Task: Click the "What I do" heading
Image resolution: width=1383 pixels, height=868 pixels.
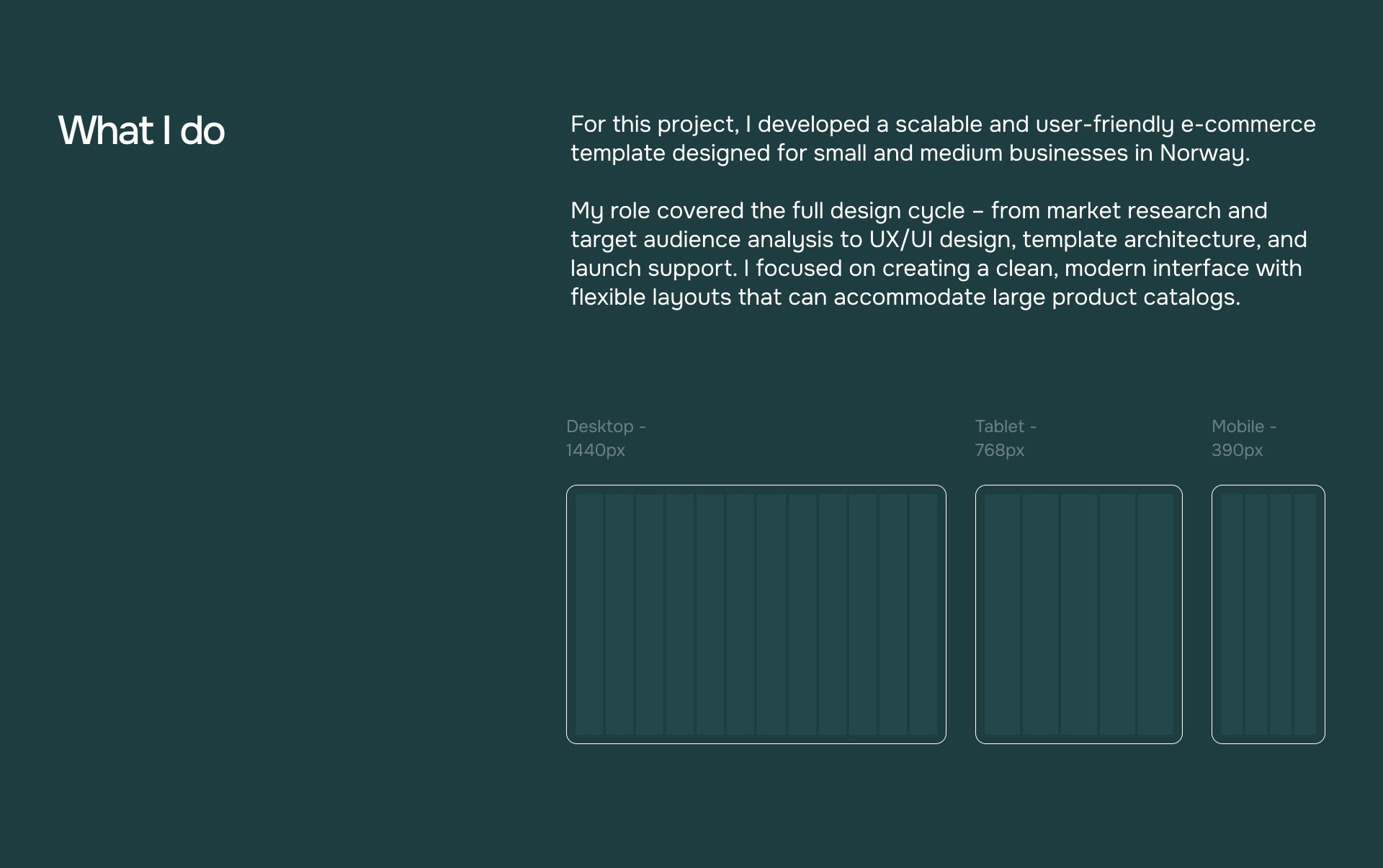Action: (141, 131)
